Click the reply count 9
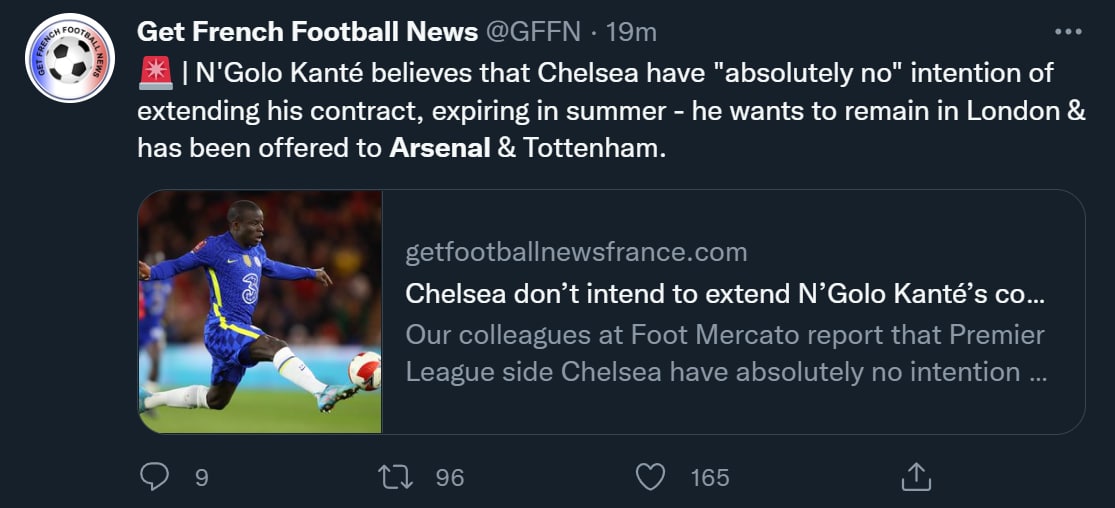 201,478
